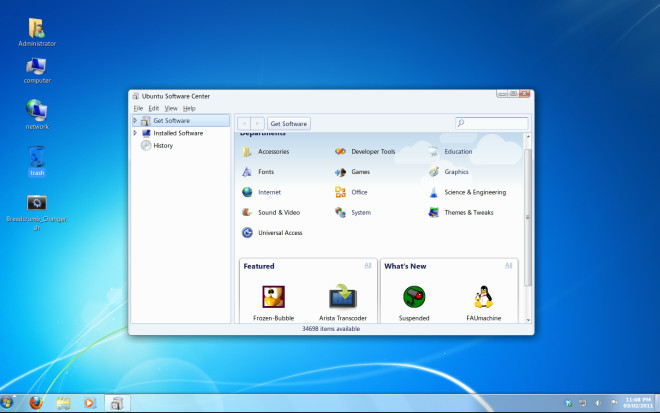Screen dimensions: 660x413
Task: Launch Firefox from the taskbar
Action: point(35,403)
